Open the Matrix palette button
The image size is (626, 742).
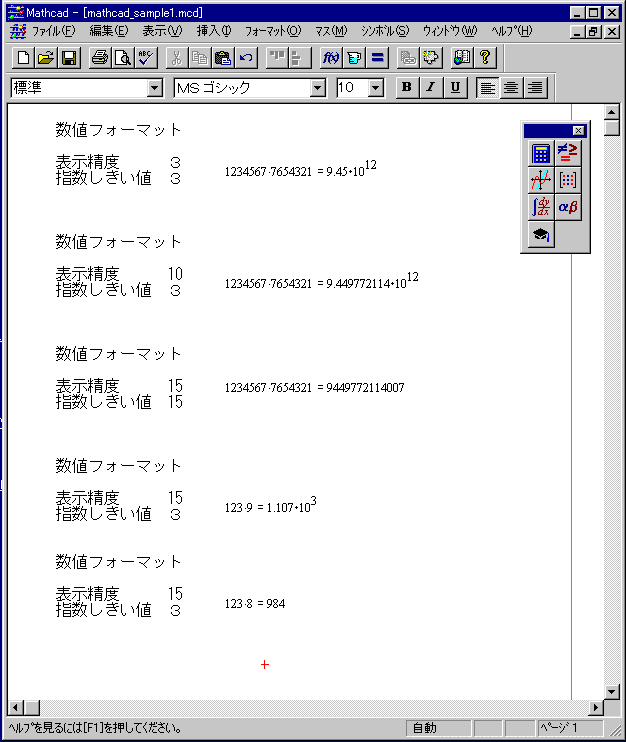pyautogui.click(x=568, y=180)
